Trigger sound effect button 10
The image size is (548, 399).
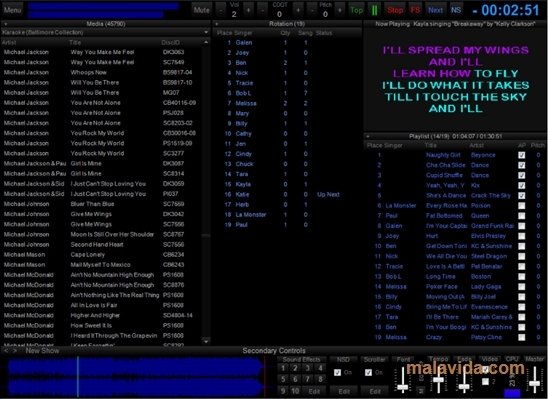point(295,391)
